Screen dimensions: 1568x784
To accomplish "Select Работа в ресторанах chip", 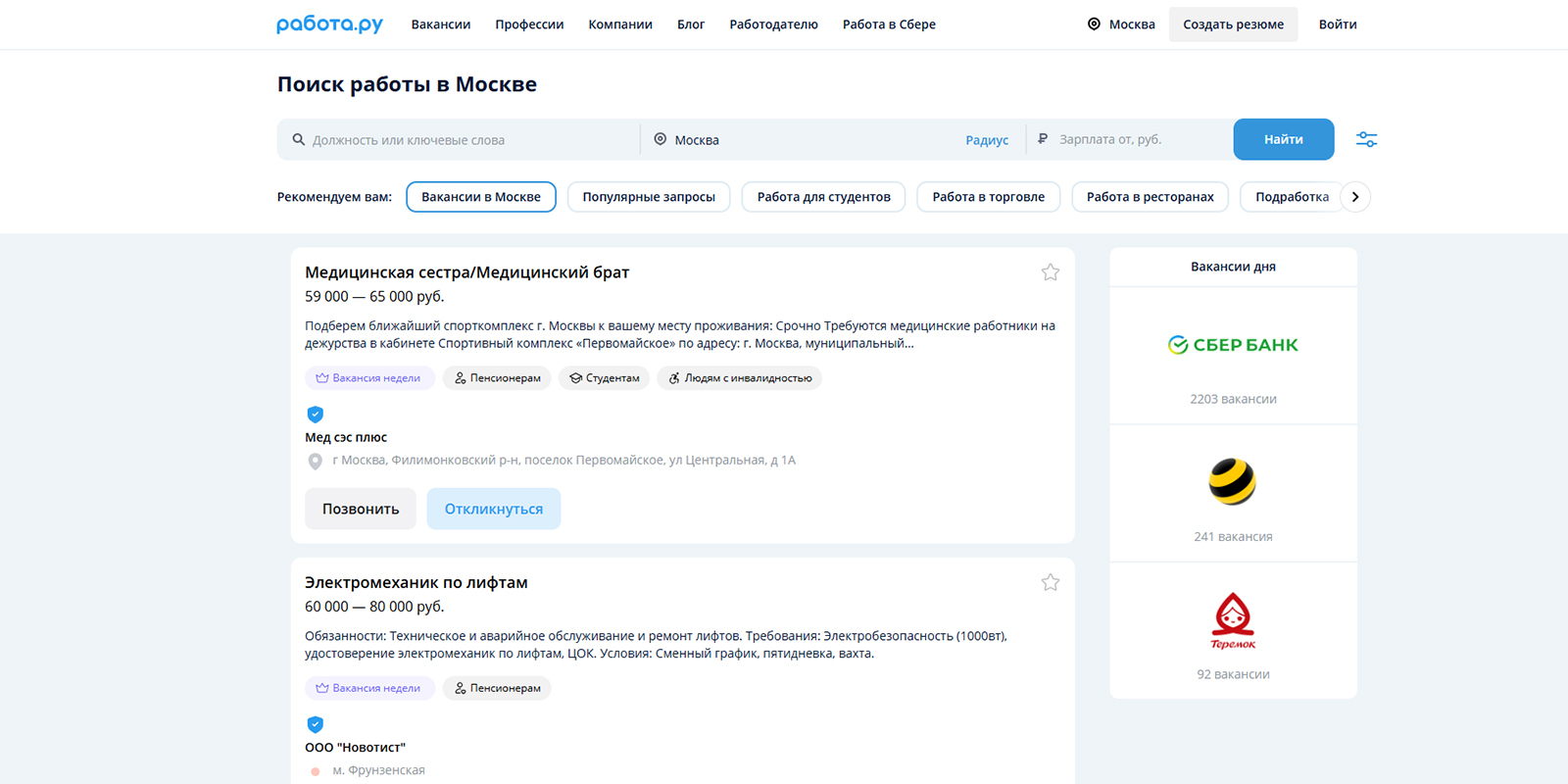I will coord(1151,197).
